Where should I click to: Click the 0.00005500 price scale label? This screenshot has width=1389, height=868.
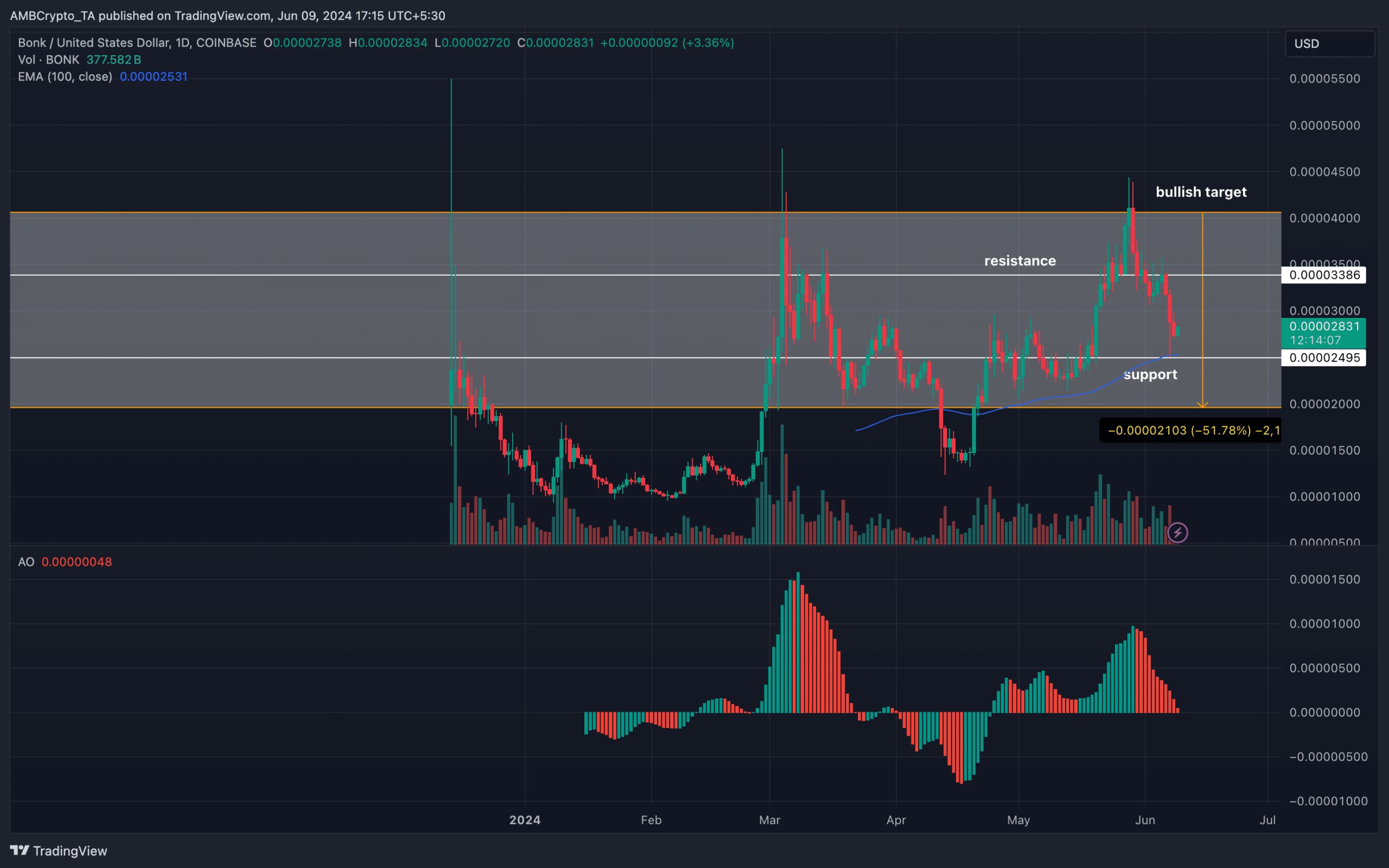tap(1324, 79)
